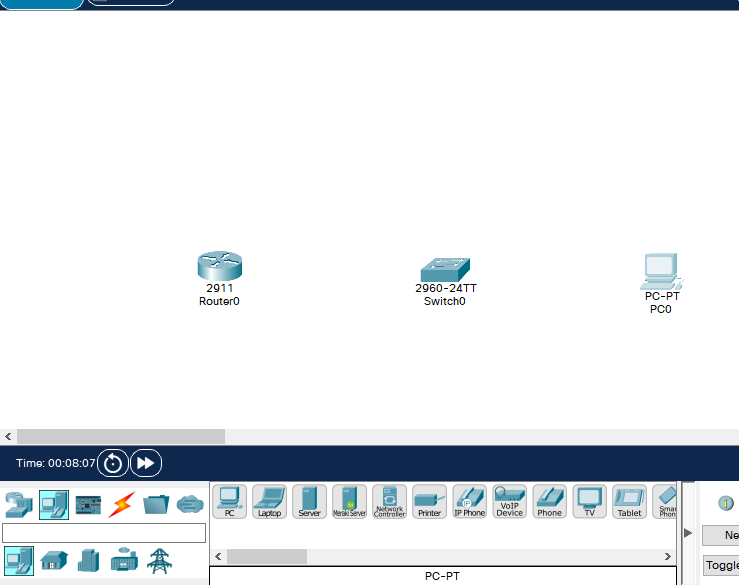Select the 2911 Router0 device
Screen dimensions: 739x585
tap(220, 266)
